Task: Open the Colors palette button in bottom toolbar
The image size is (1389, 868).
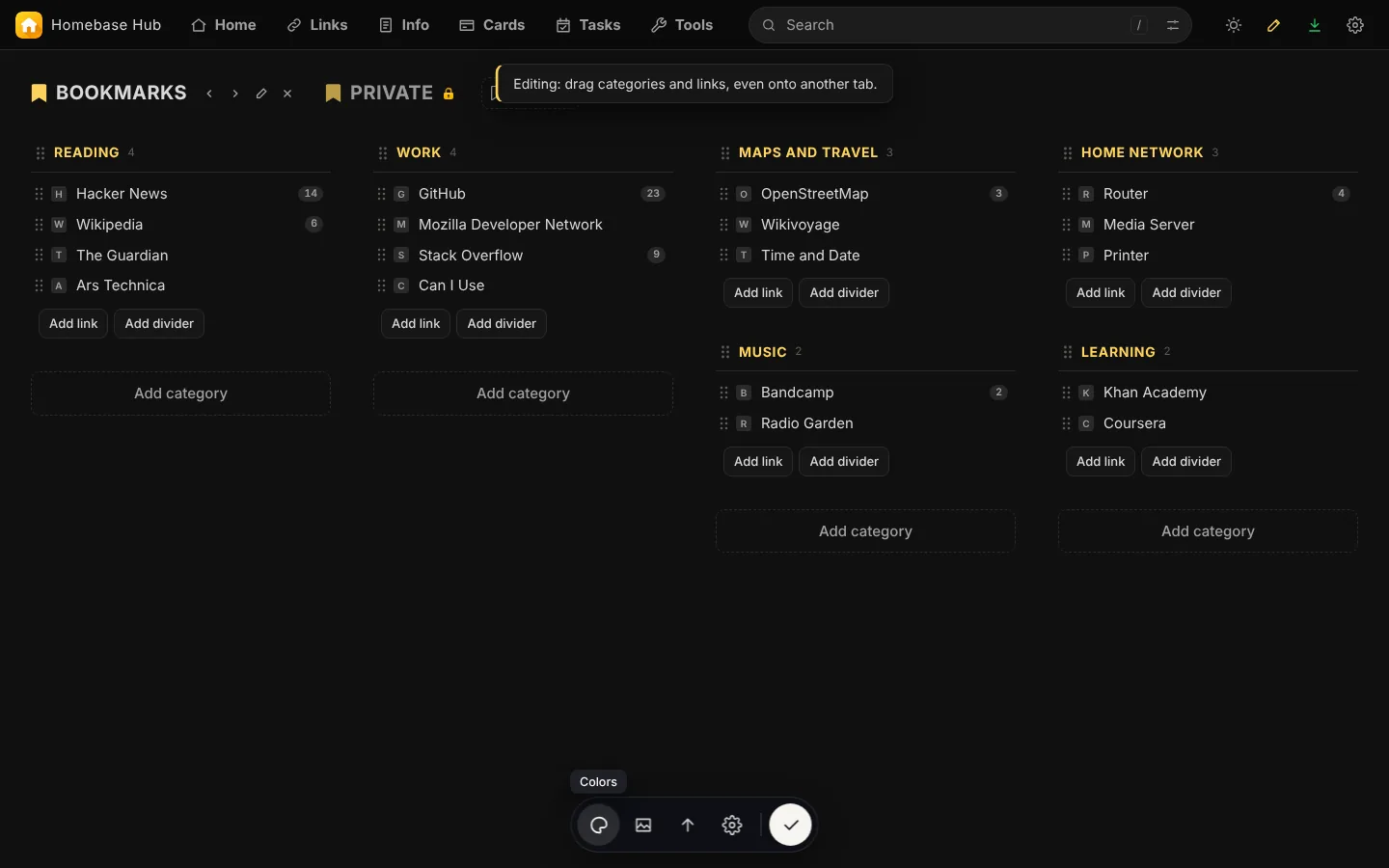Action: click(599, 825)
